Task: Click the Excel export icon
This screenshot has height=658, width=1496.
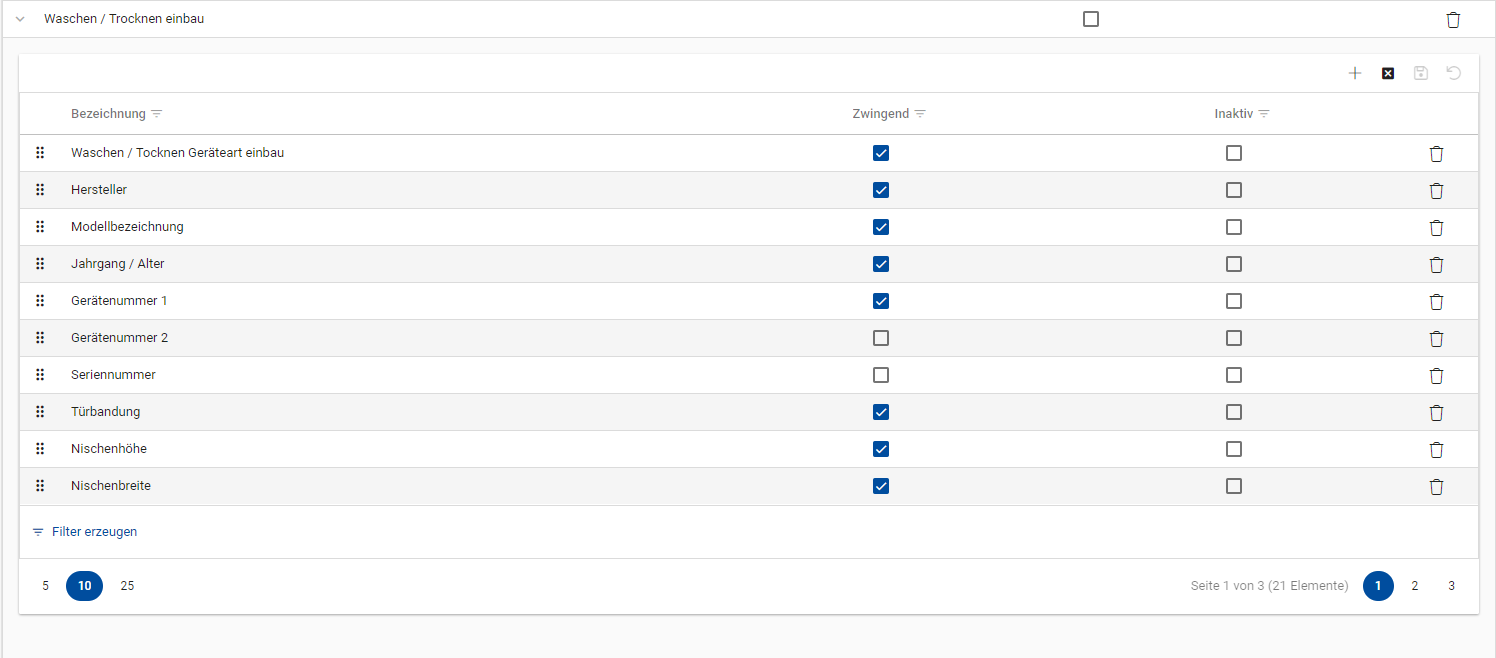Action: [x=1388, y=73]
